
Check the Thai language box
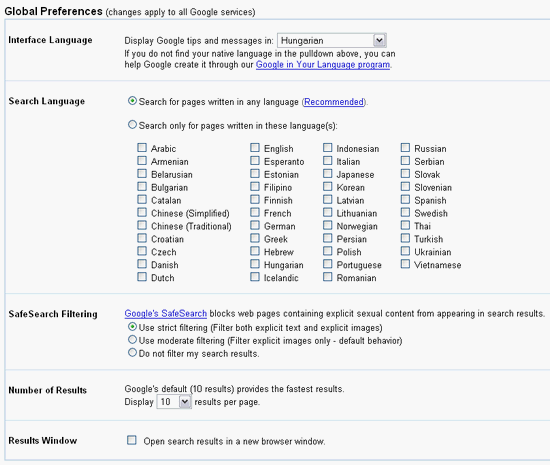pos(405,225)
